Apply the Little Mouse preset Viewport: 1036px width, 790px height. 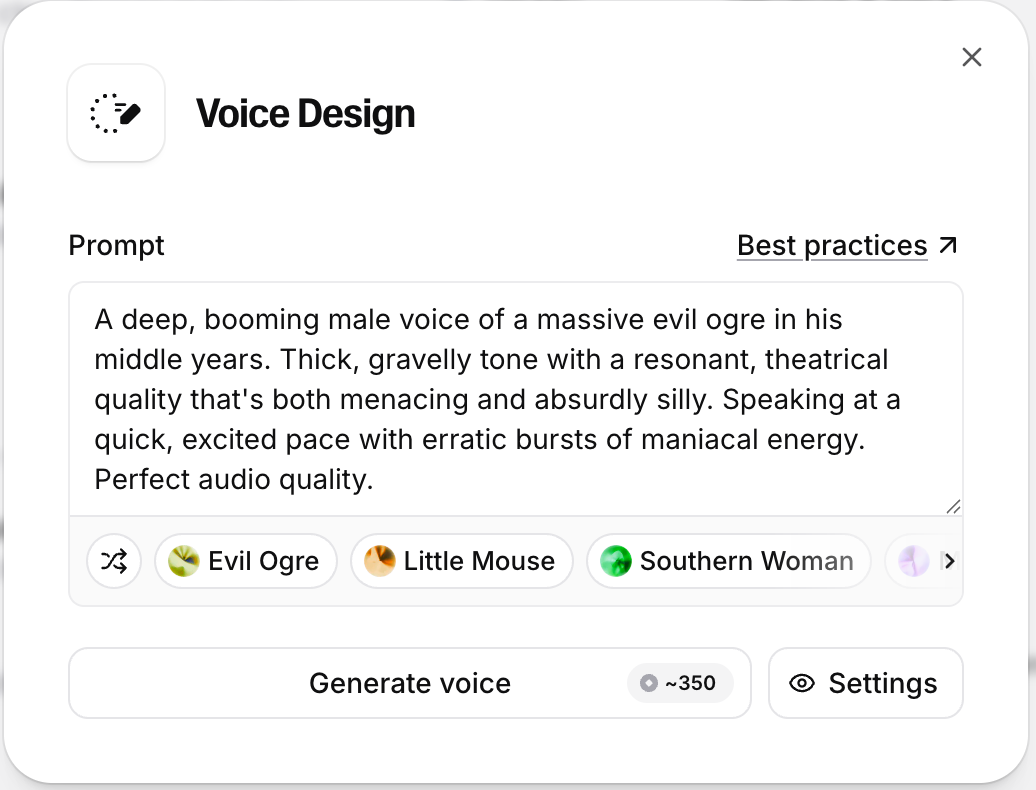[462, 561]
